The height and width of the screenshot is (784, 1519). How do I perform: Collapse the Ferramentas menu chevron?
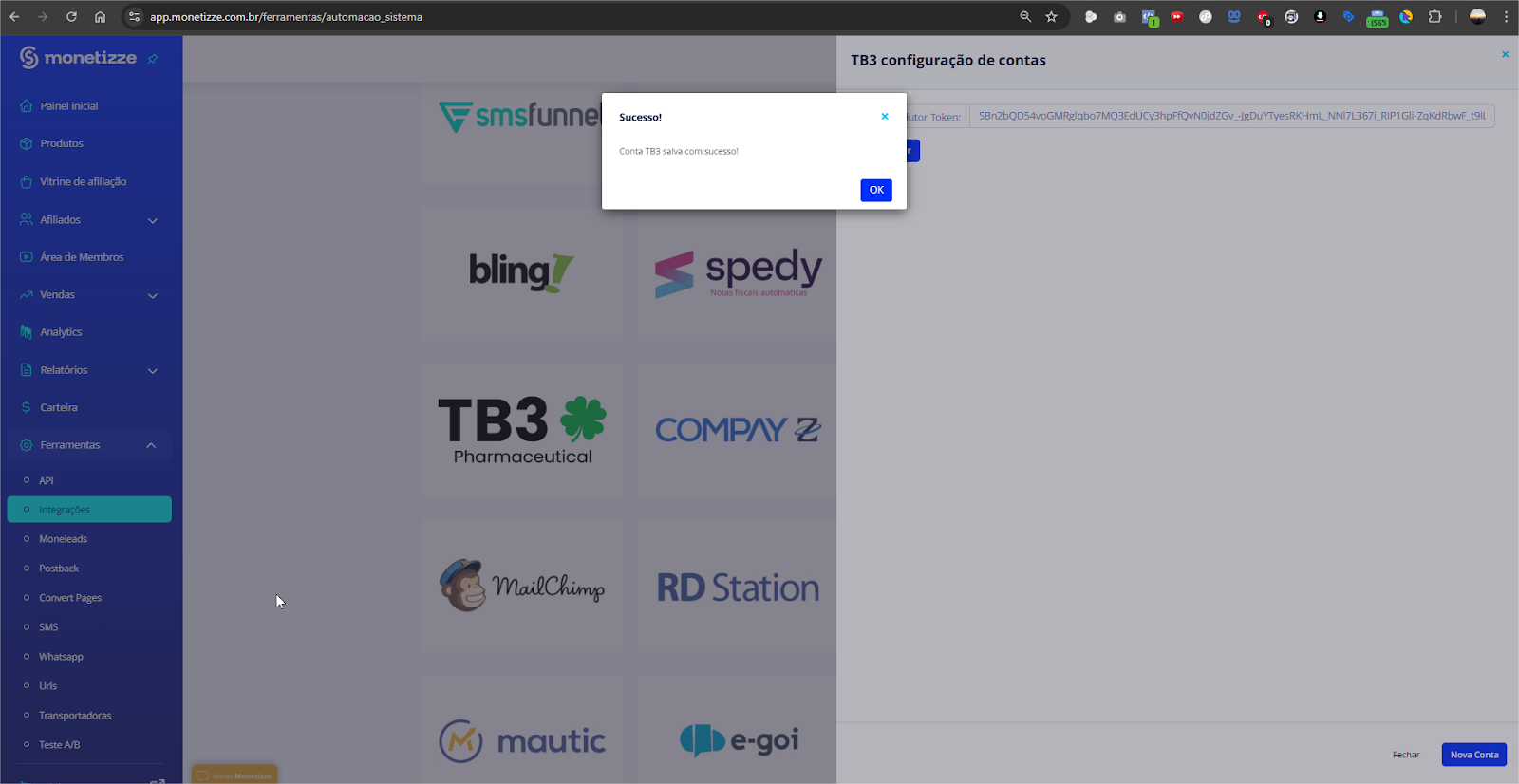[151, 445]
